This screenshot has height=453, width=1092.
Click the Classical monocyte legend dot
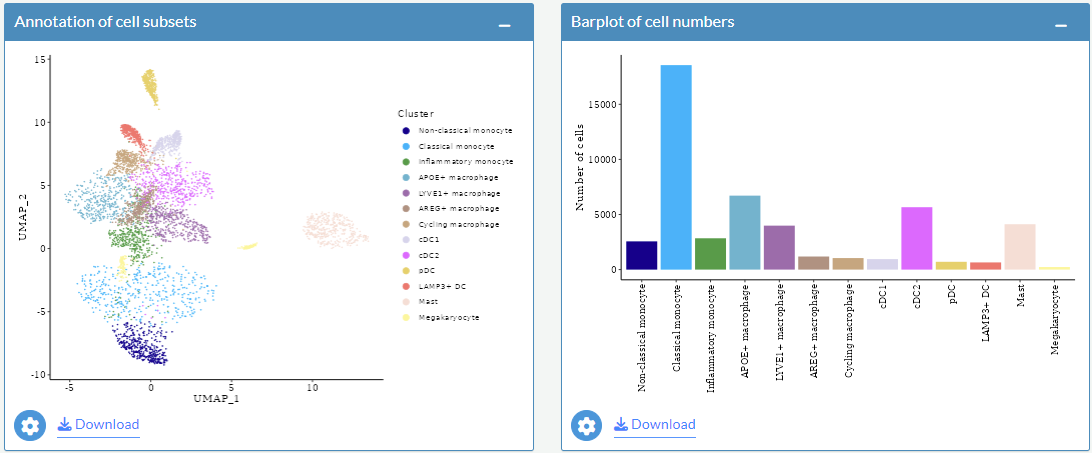pos(405,146)
